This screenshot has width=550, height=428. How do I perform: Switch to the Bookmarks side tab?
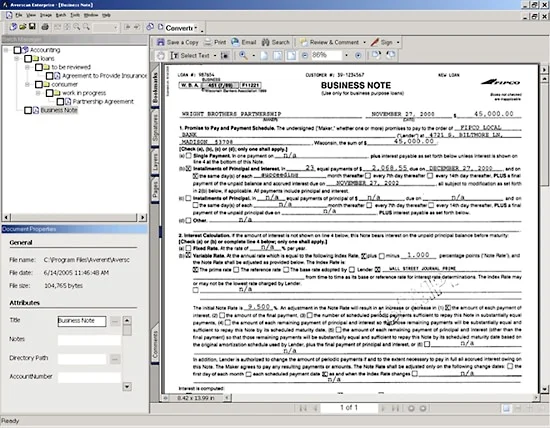(x=155, y=88)
